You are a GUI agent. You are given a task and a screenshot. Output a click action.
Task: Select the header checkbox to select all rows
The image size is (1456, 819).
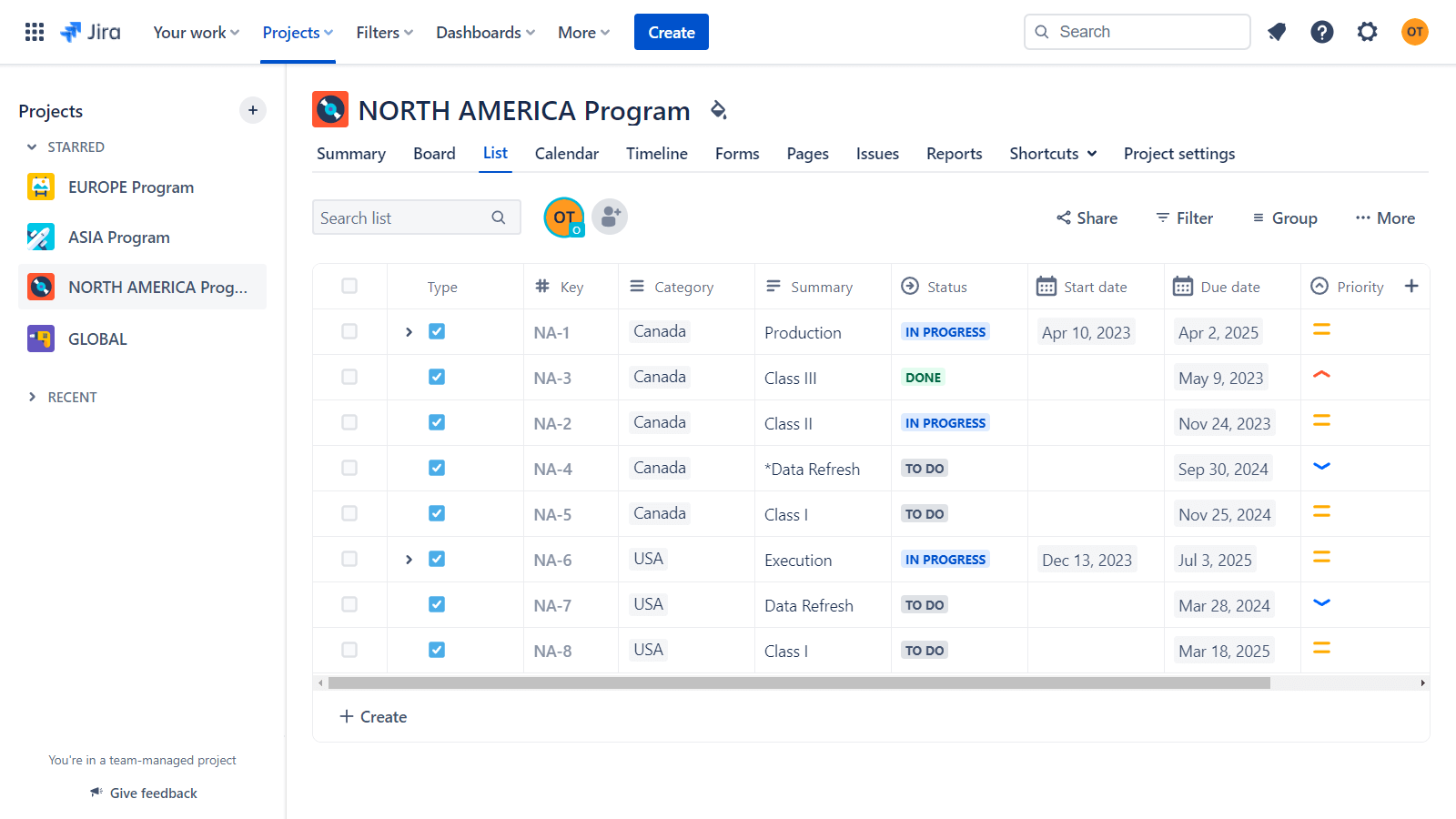coord(349,286)
